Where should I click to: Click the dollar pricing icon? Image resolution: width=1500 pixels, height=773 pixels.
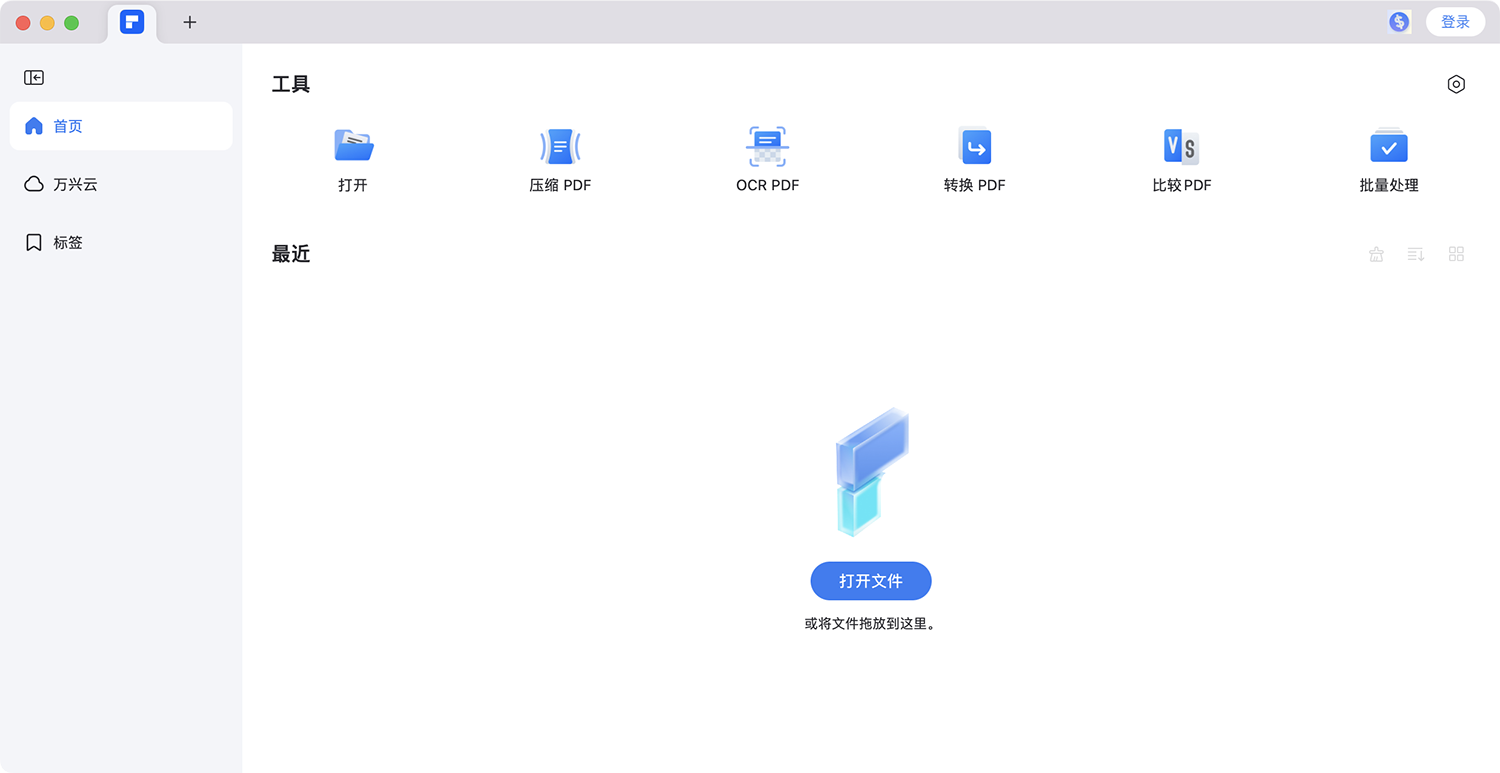coord(1398,21)
